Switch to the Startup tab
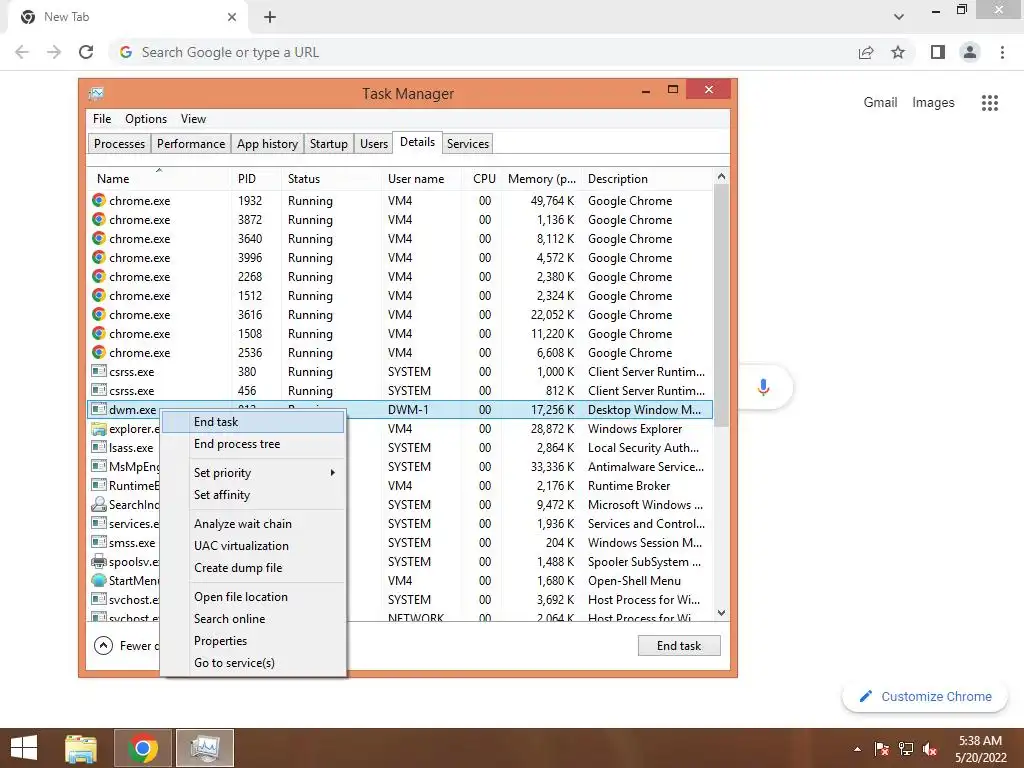Screen dimensions: 1024x768 pyautogui.click(x=328, y=144)
